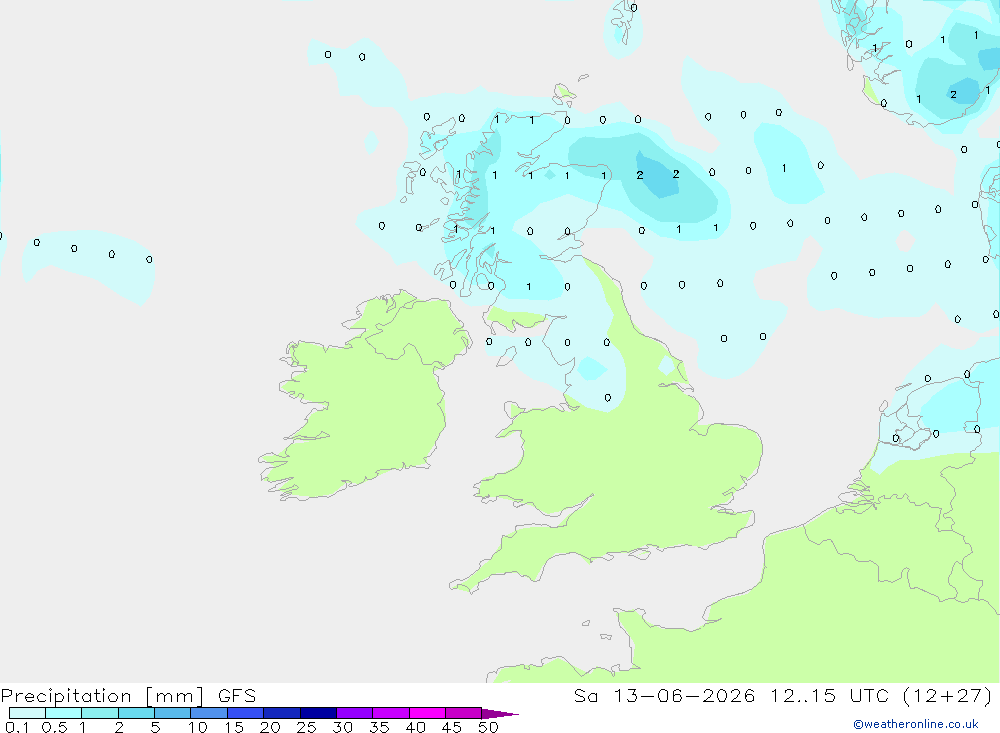
Task: Click the 0.5–1 mm legend color swatch
Action: (x=64, y=713)
